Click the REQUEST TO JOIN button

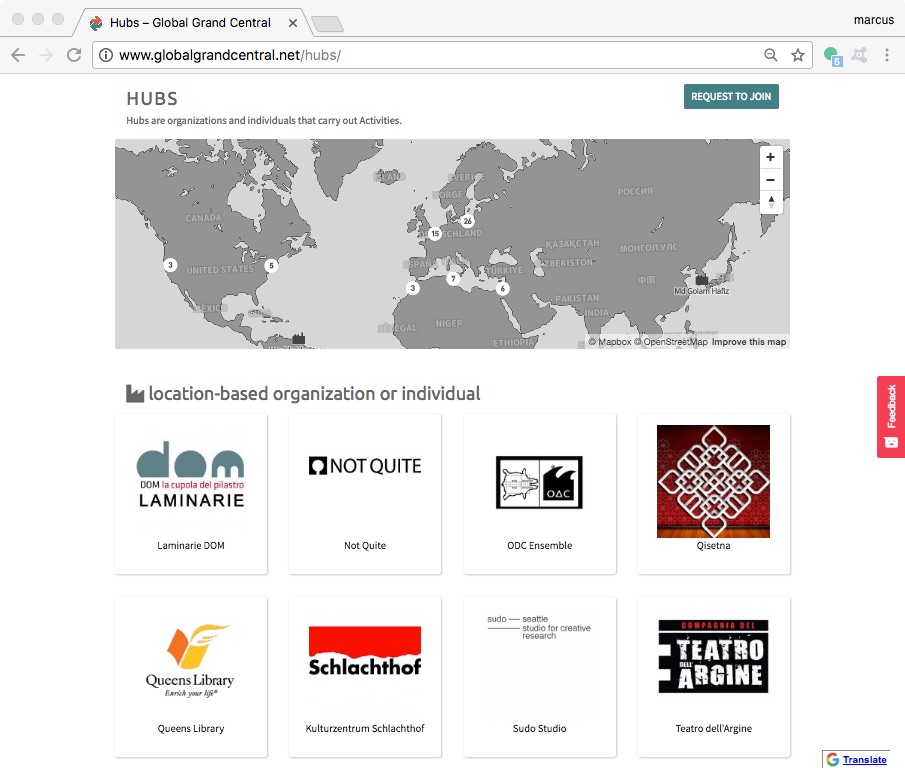[731, 96]
